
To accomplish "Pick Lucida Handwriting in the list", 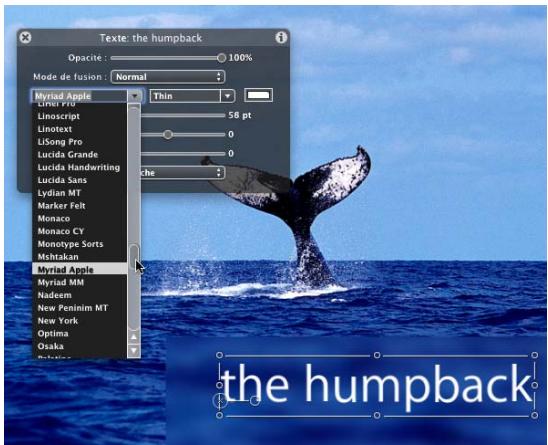I will click(79, 167).
